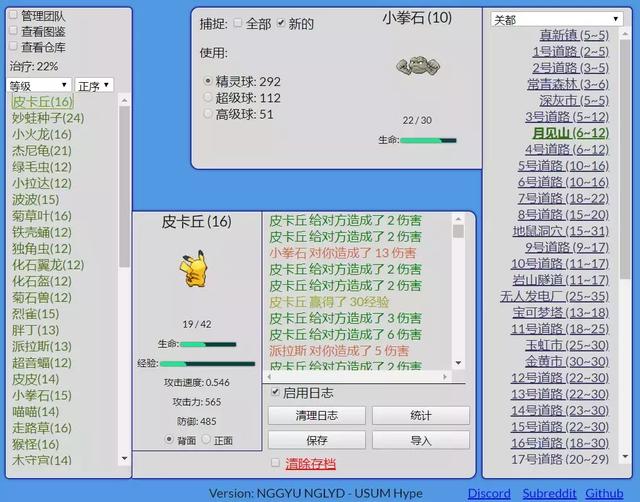Screen dimensions: 640x502
Task: Toggle the 启用日志 checkbox
Action: click(x=275, y=392)
